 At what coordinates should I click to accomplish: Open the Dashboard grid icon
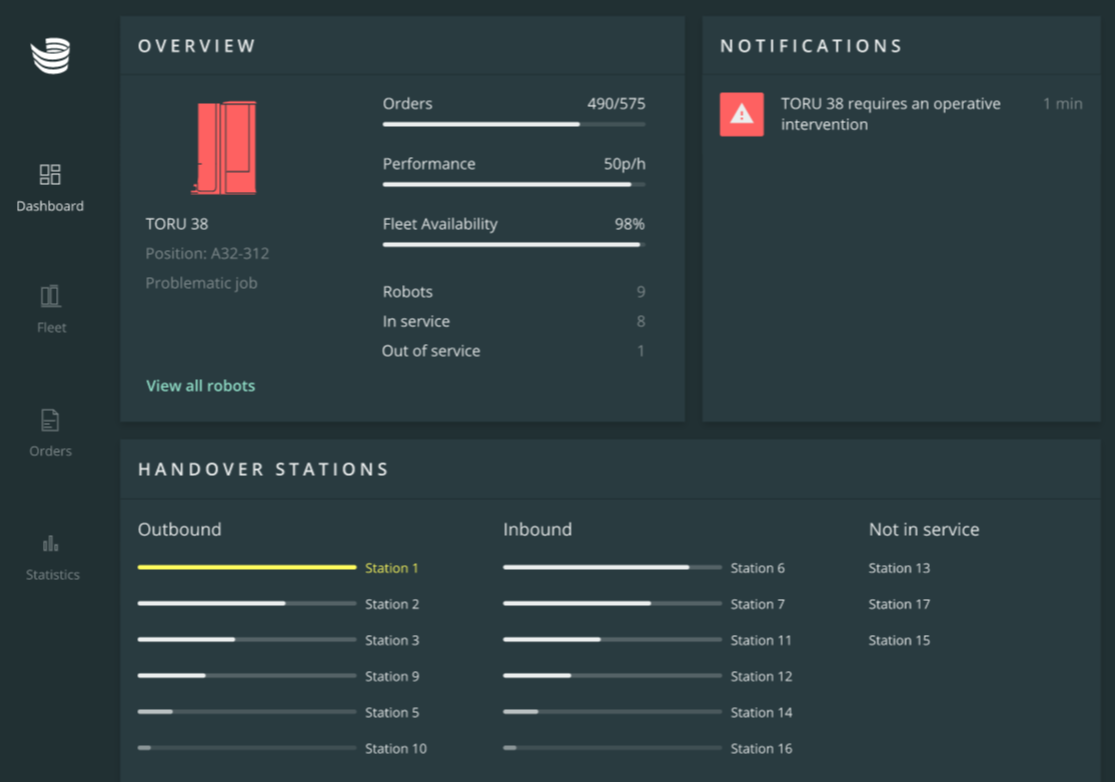tap(50, 175)
